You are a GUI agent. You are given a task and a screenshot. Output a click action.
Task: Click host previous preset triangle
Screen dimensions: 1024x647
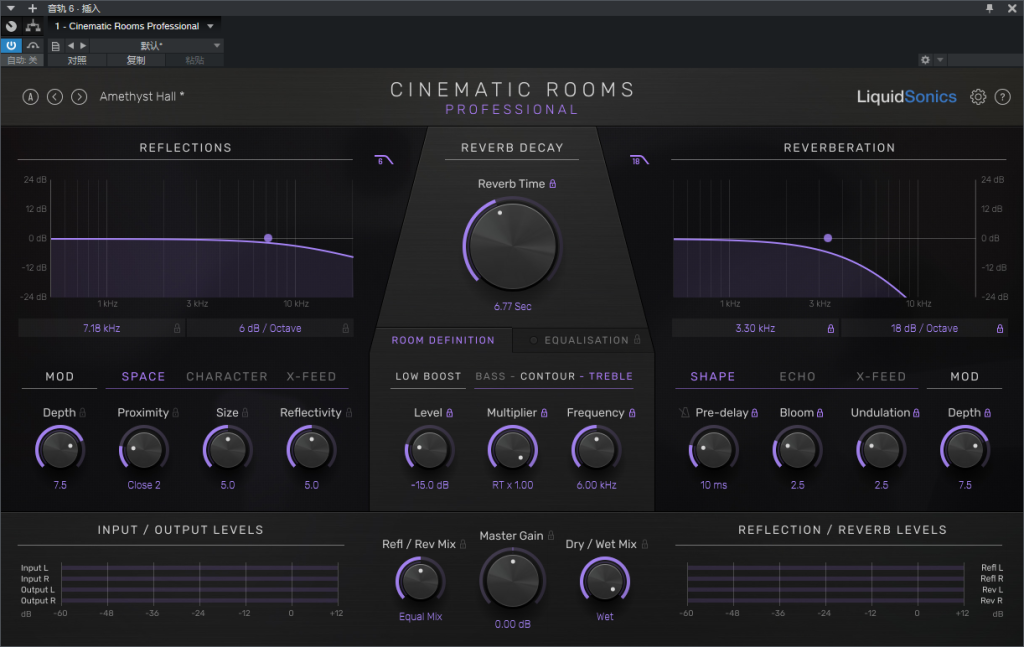(x=71, y=46)
